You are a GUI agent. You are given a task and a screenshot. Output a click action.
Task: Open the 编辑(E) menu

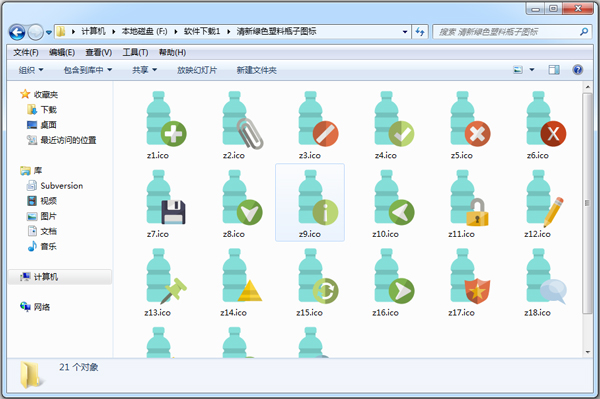62,52
